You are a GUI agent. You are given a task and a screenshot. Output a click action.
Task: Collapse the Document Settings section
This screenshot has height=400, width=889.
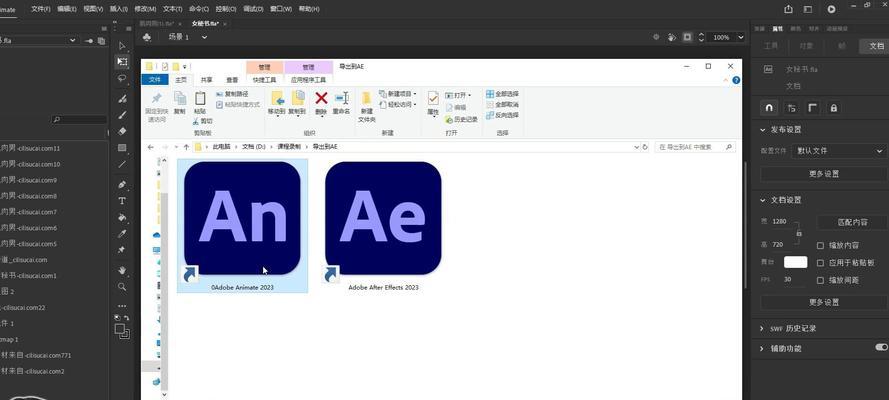pyautogui.click(x=763, y=200)
